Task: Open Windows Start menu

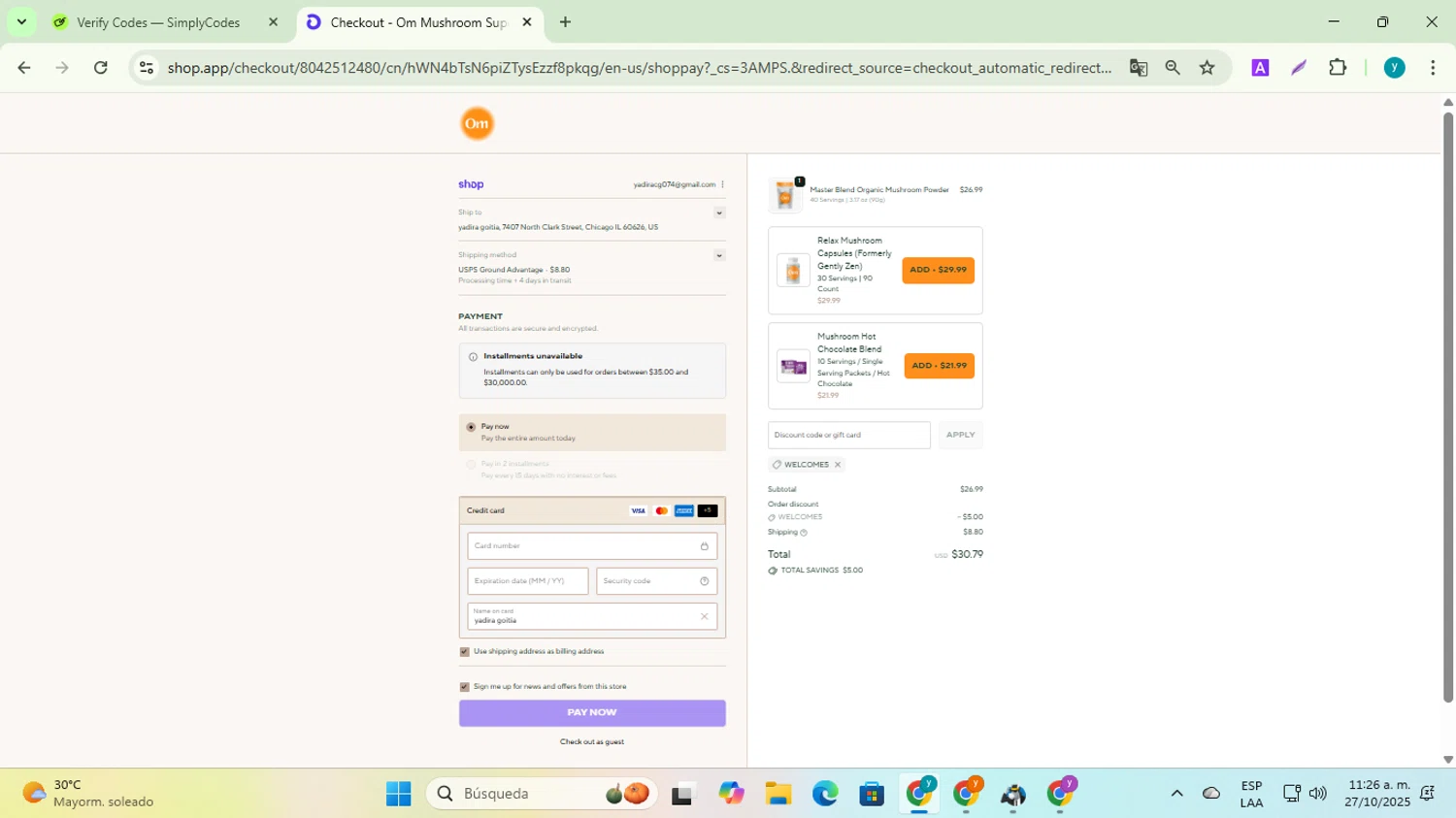Action: pos(399,794)
